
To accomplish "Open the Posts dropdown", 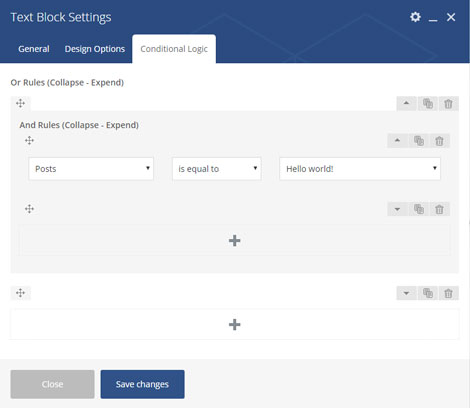I will click(x=91, y=169).
